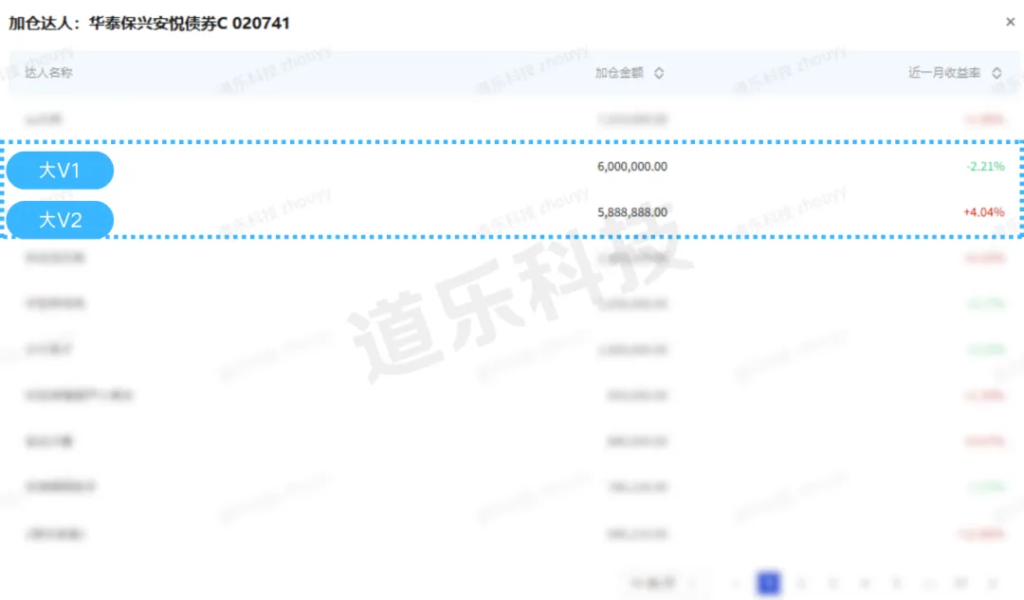
Task: Jump to page 3 in pagination
Action: tap(832, 582)
